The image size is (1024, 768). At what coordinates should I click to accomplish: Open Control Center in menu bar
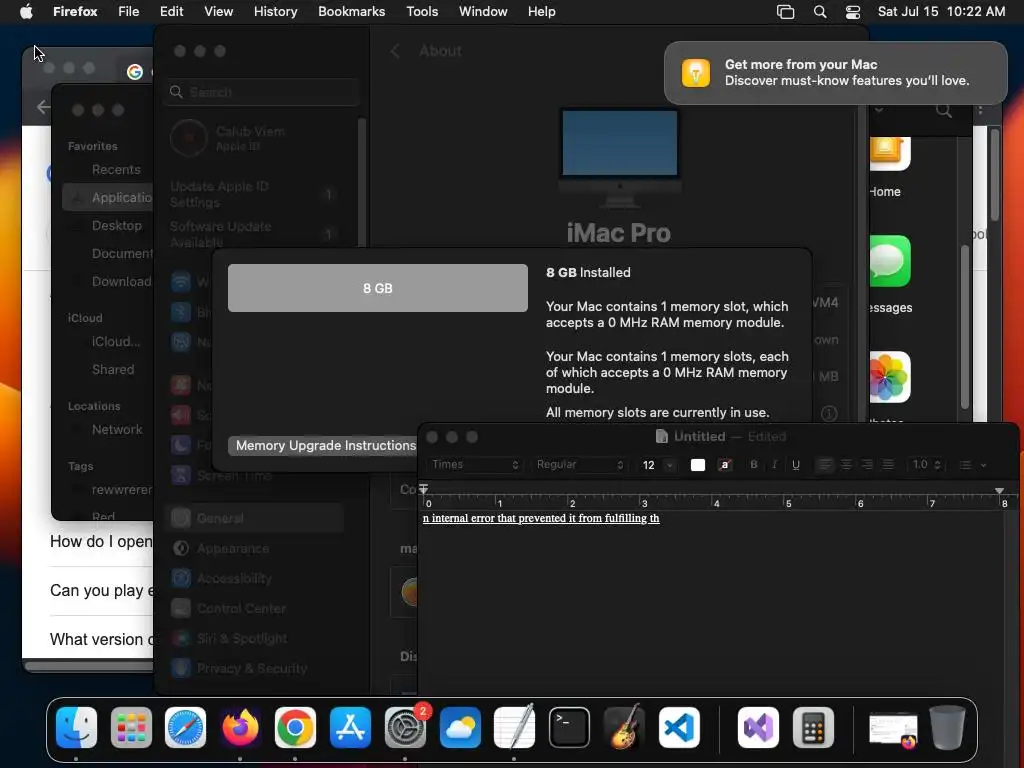pyautogui.click(x=853, y=12)
